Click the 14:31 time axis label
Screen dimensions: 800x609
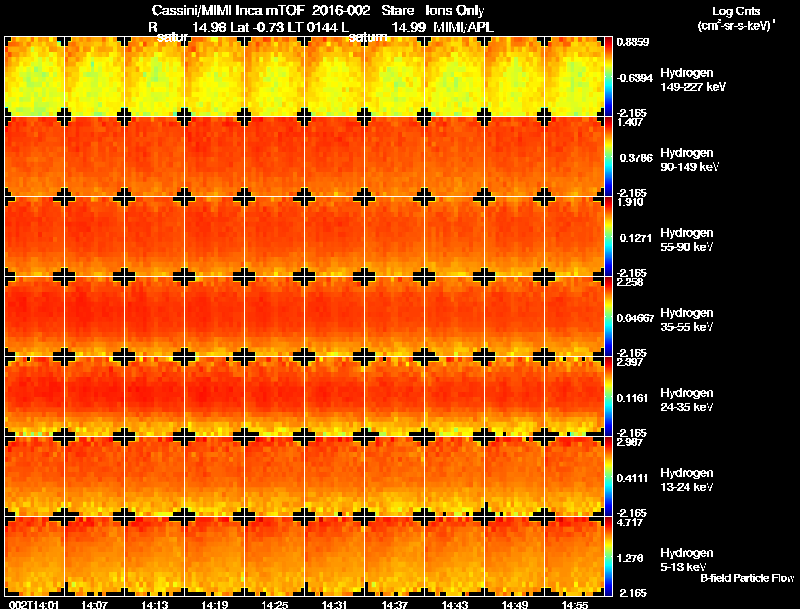coord(335,605)
